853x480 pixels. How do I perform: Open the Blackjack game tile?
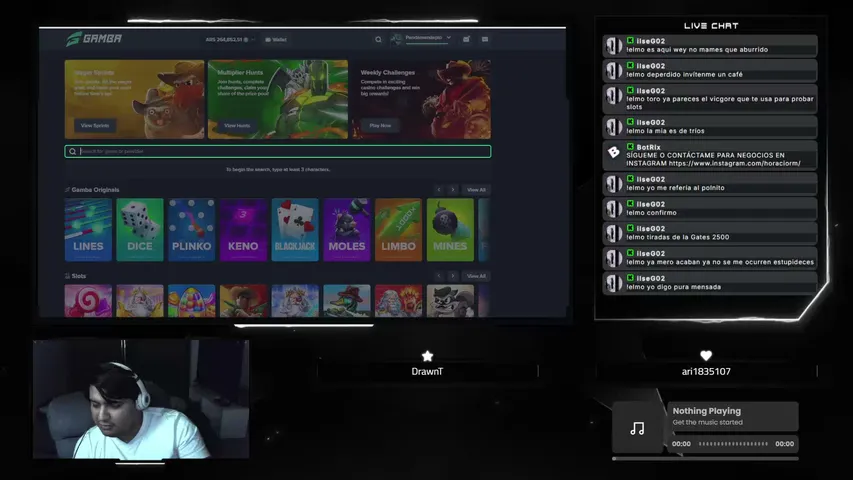[295, 230]
